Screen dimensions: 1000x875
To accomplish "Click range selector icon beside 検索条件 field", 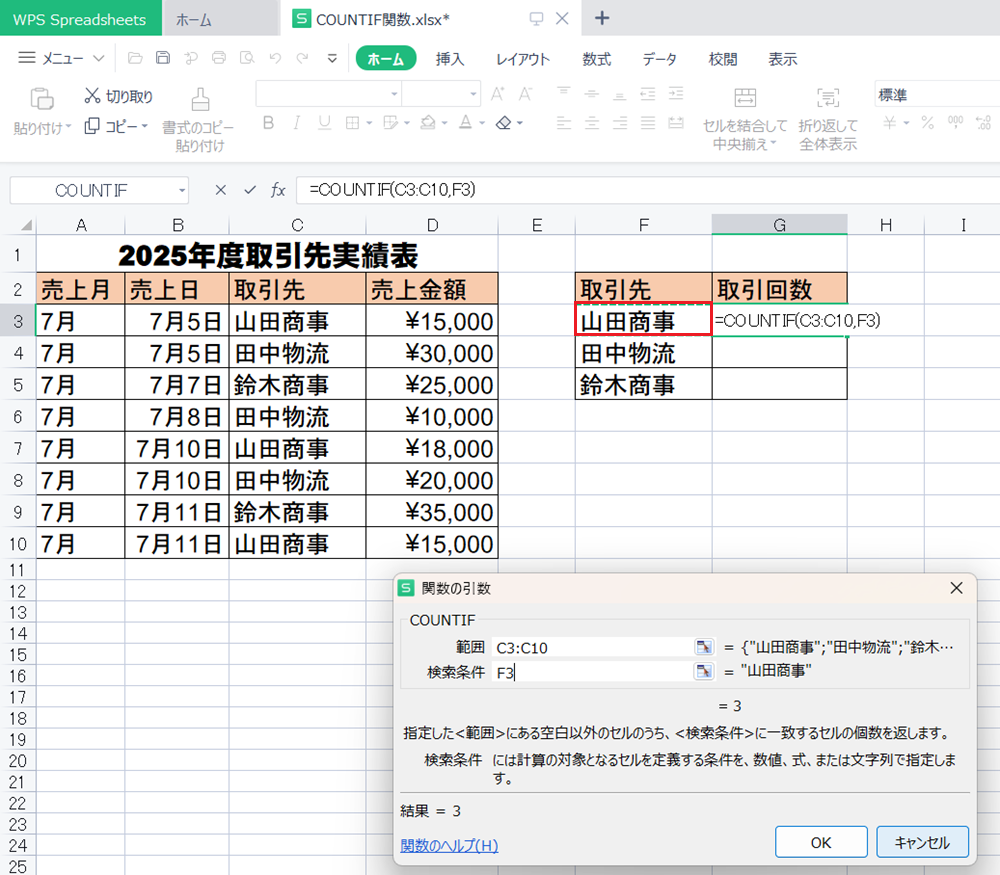I will [704, 671].
